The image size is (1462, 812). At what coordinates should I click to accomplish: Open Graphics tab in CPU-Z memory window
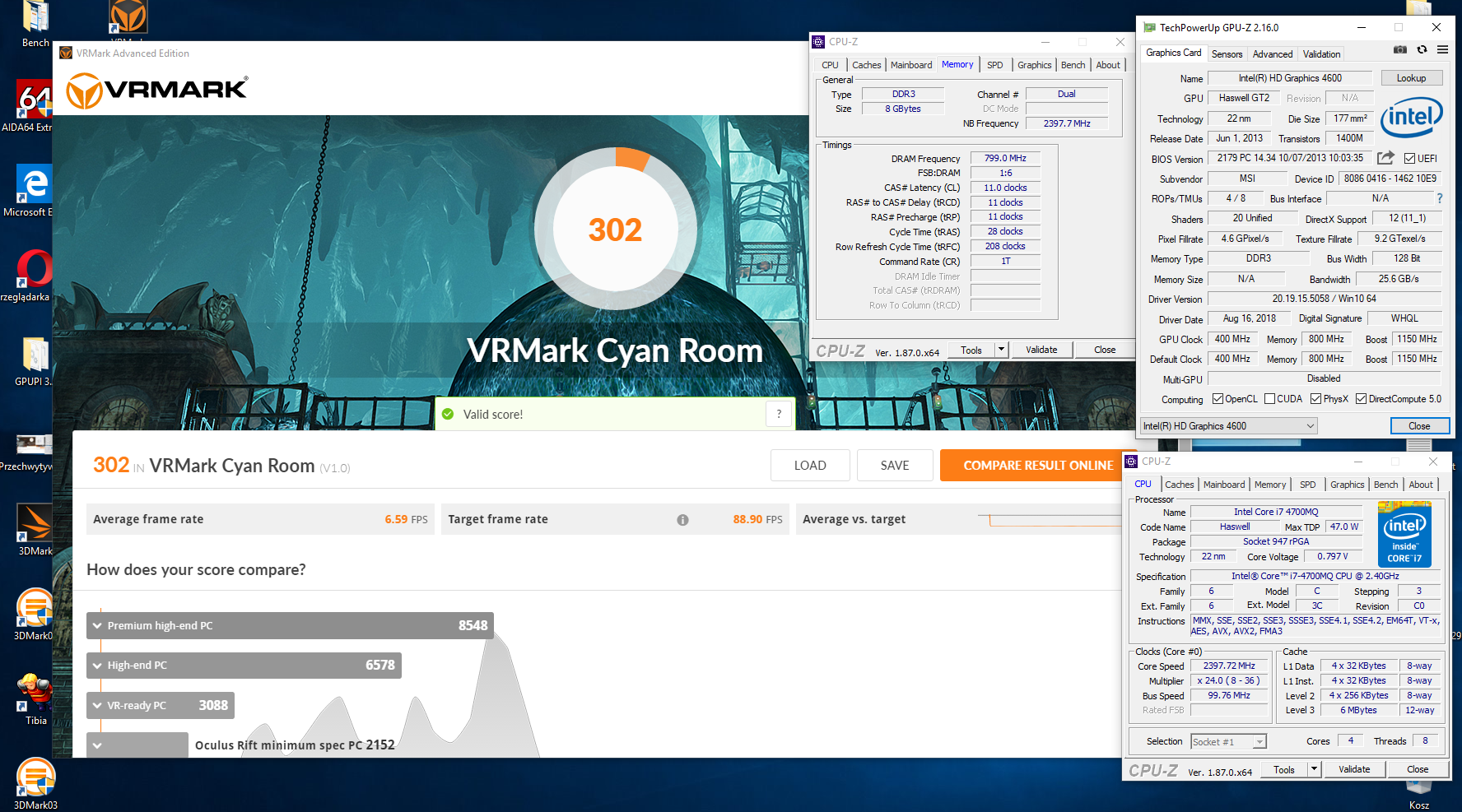tap(1034, 65)
